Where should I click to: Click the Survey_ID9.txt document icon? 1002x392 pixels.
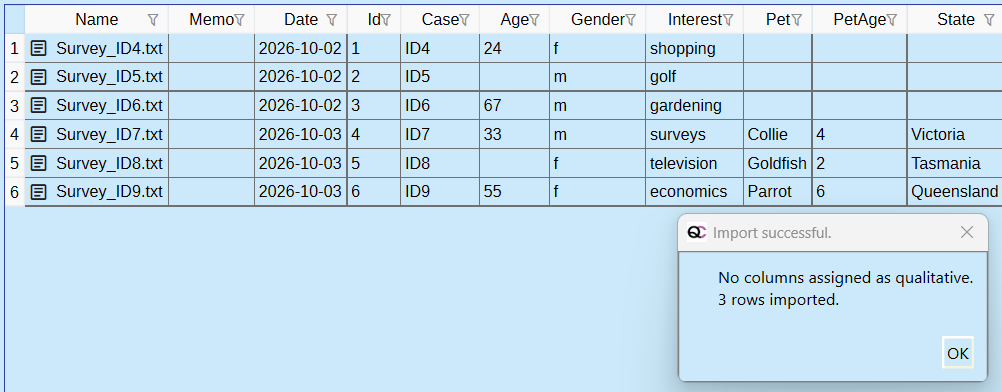click(39, 191)
